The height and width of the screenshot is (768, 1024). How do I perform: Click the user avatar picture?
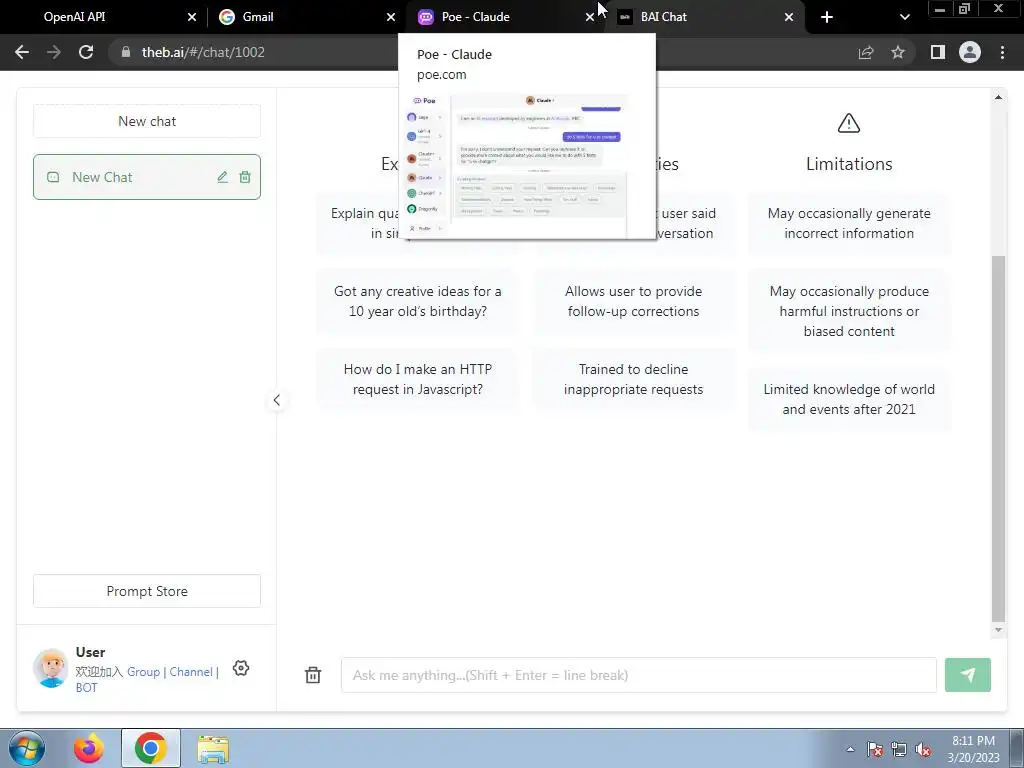point(51,668)
